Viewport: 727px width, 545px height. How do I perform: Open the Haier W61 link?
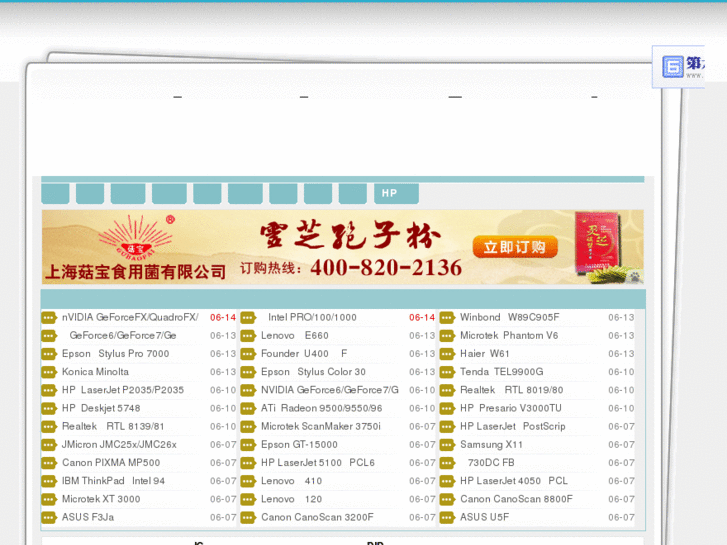(485, 354)
